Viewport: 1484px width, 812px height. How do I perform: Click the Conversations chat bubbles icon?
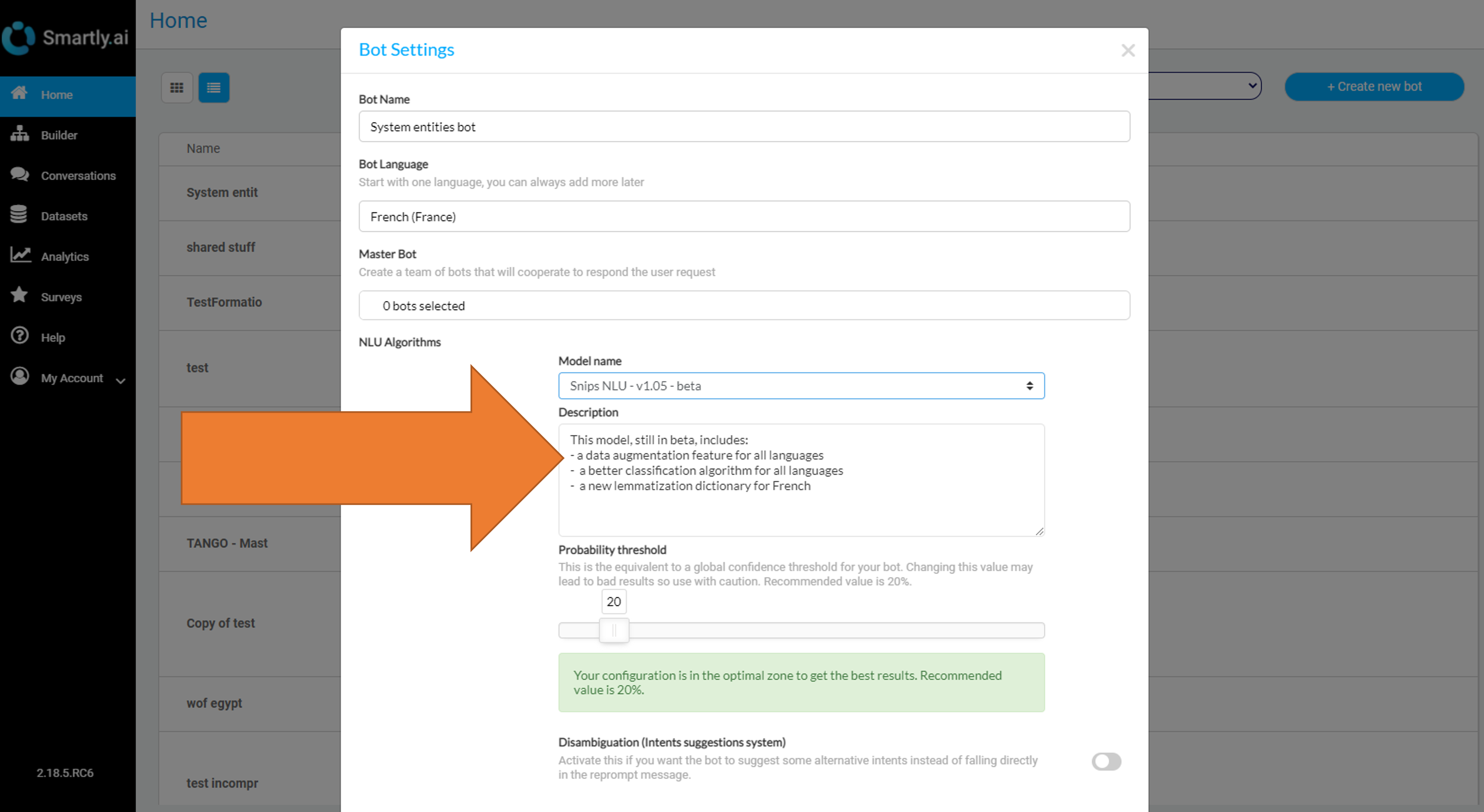(x=19, y=174)
